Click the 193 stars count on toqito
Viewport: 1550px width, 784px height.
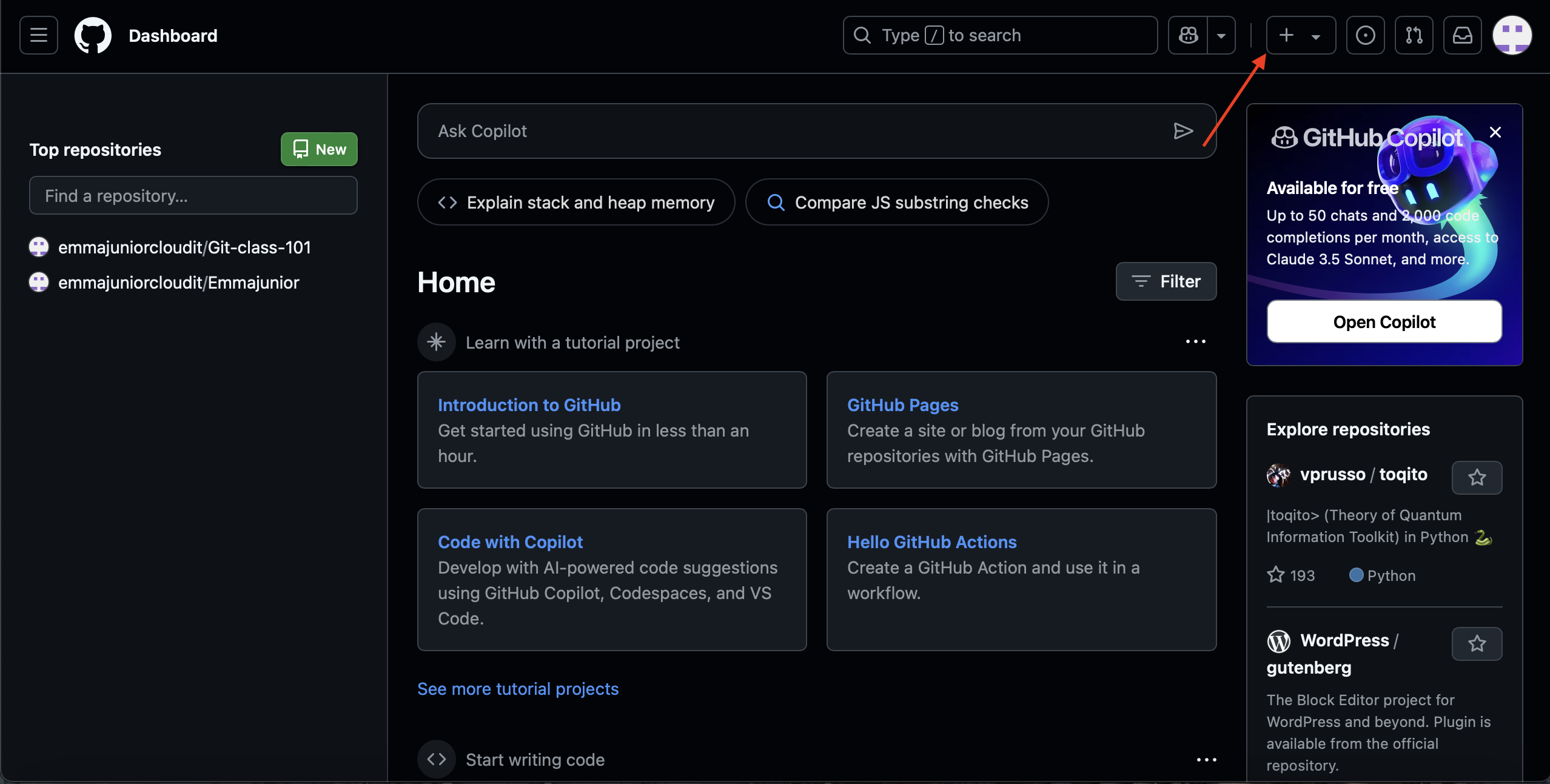[1290, 575]
